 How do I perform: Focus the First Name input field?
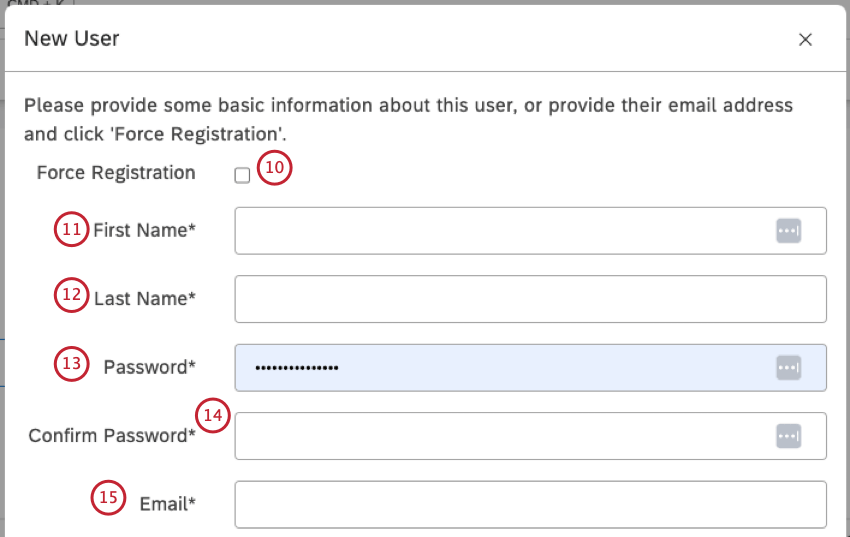[500, 231]
